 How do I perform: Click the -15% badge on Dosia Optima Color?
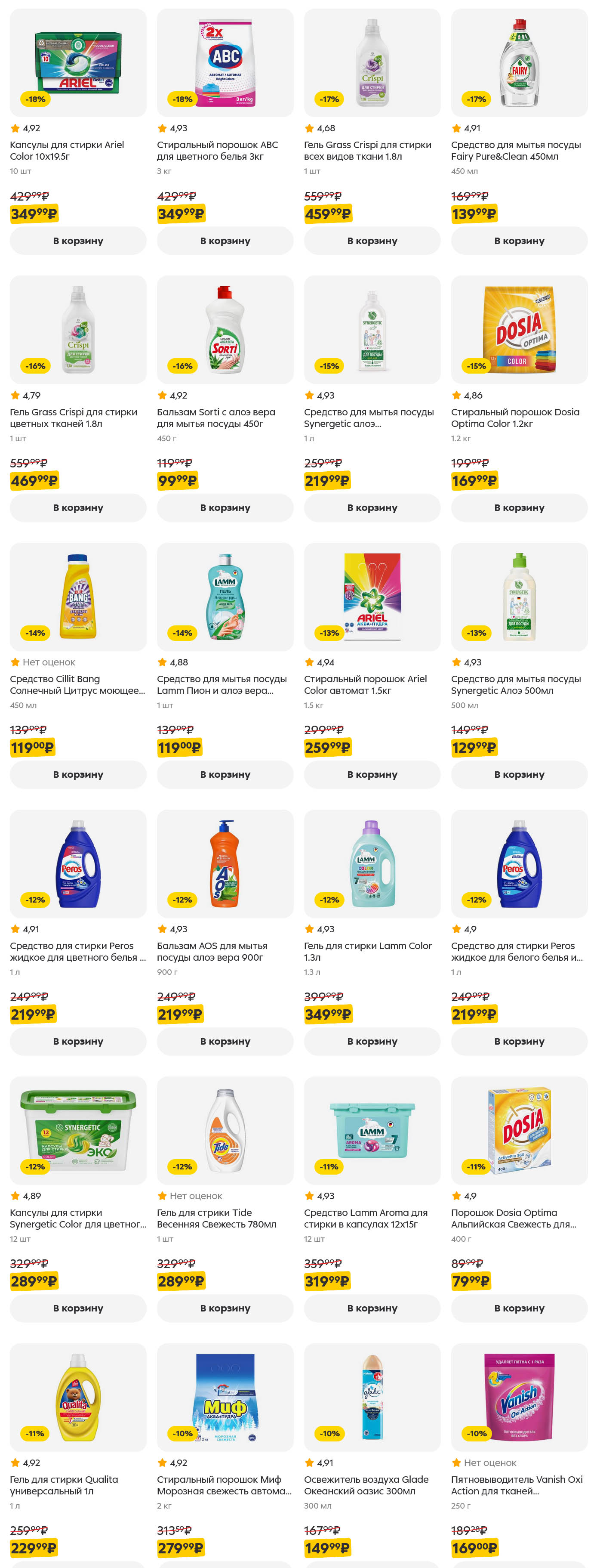477,366
